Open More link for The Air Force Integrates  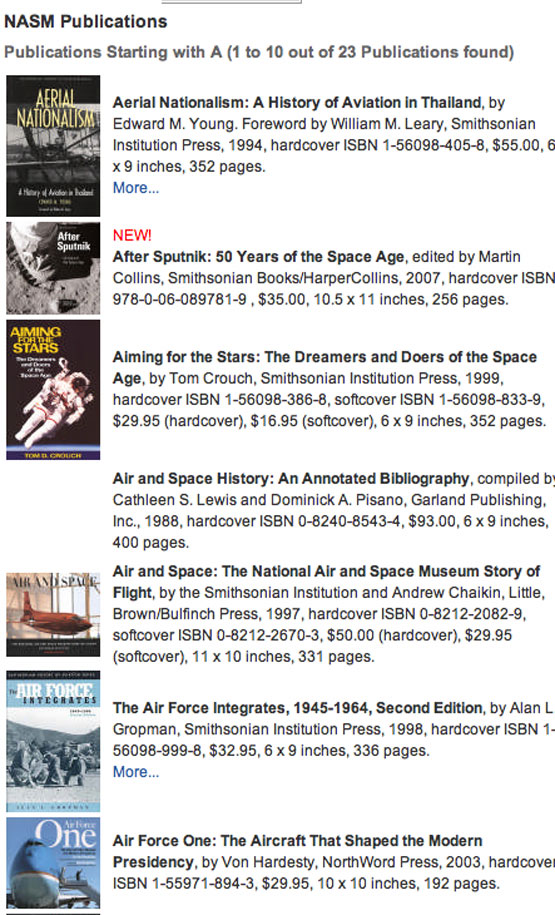coord(135,772)
